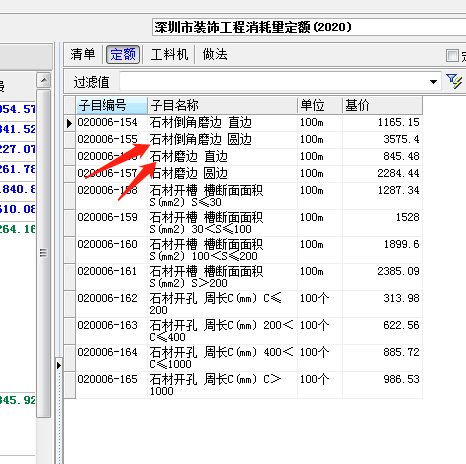This screenshot has width=466, height=464.
Task: Click the filter lightning icon
Action: coord(454,81)
